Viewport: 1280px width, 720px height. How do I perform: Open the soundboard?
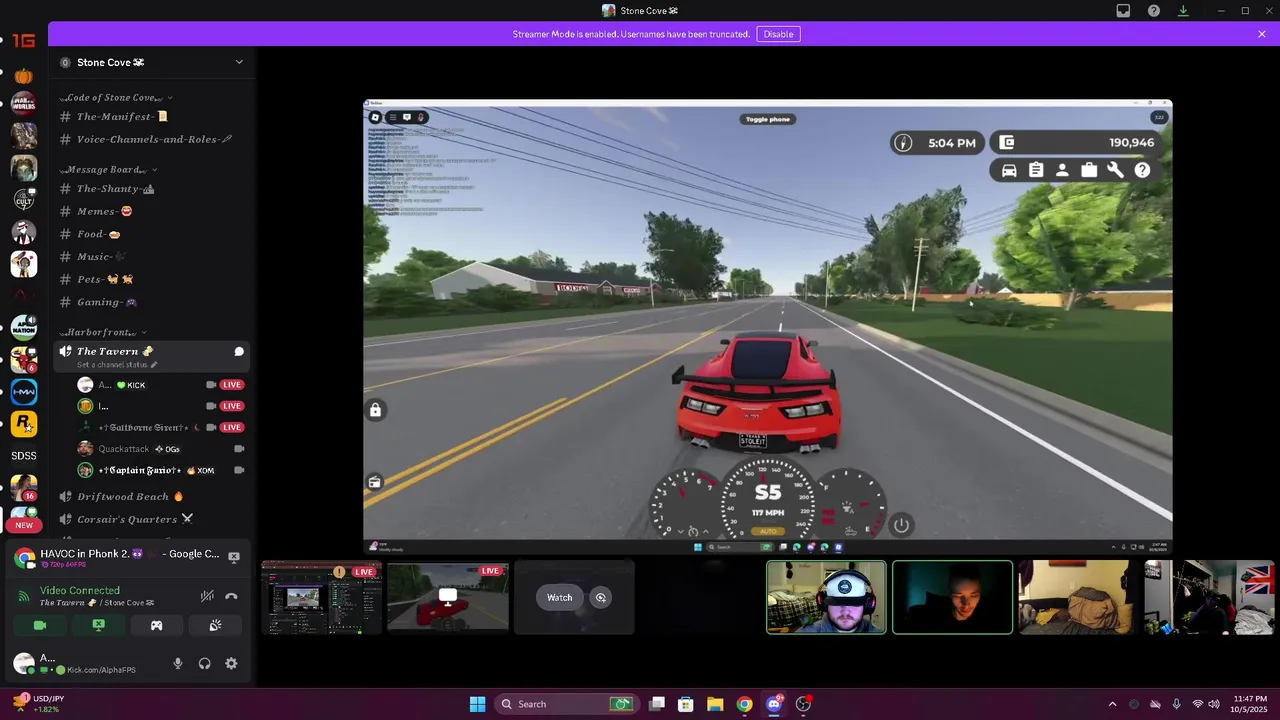point(215,625)
